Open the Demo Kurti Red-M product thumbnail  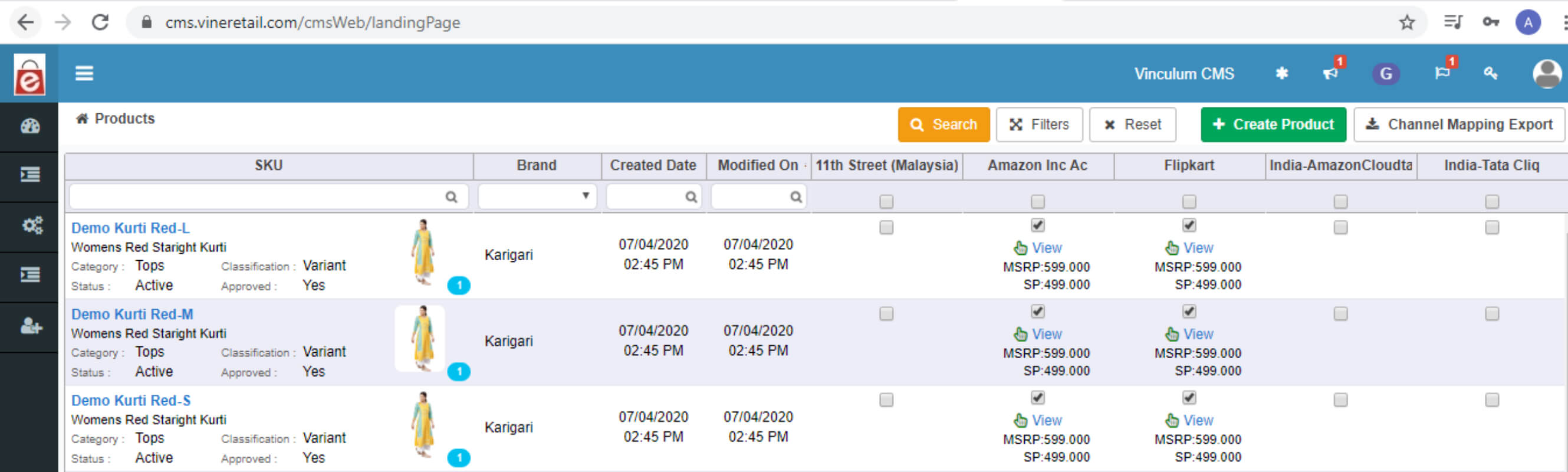[x=421, y=338]
